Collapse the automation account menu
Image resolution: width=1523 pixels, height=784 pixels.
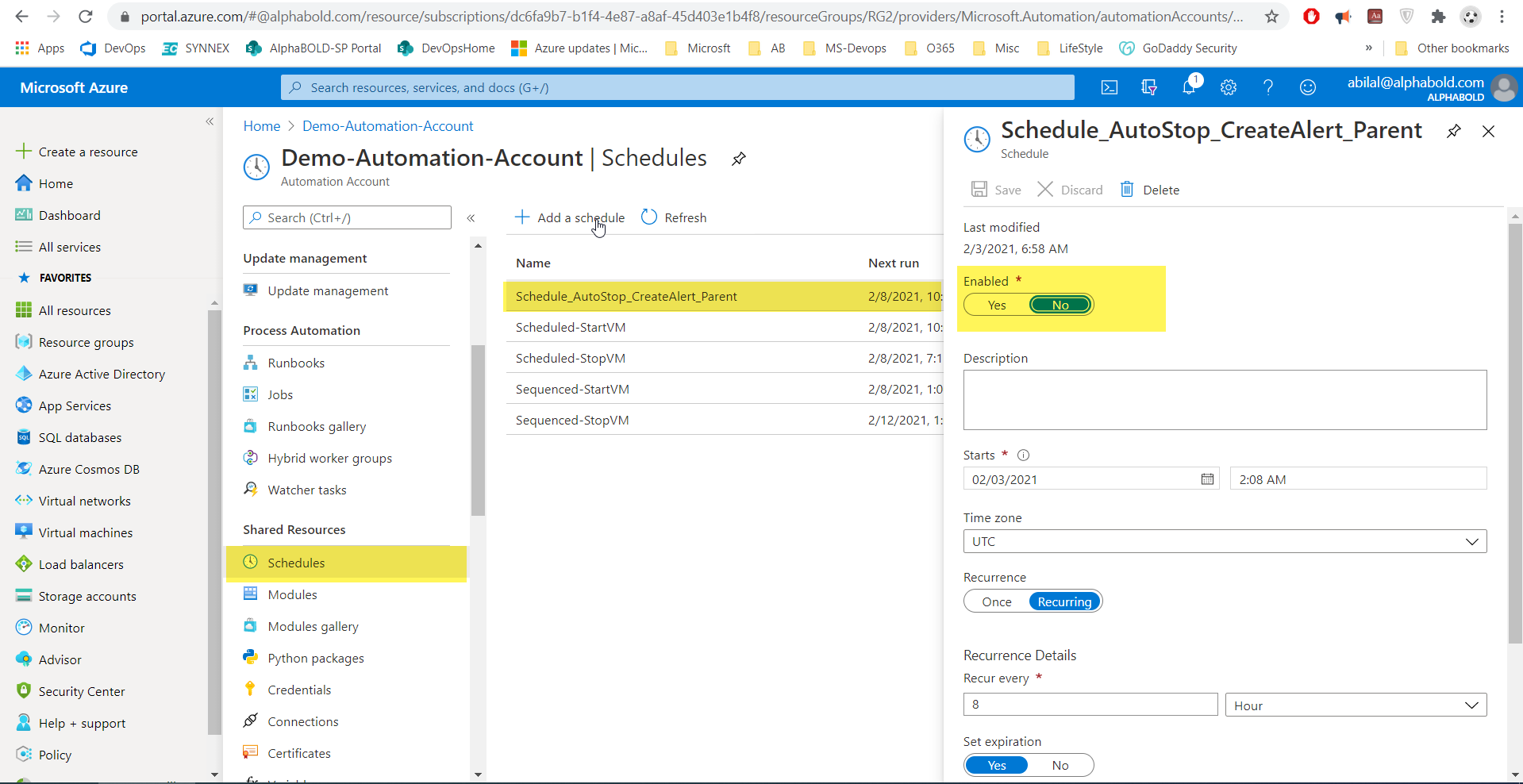pos(471,217)
